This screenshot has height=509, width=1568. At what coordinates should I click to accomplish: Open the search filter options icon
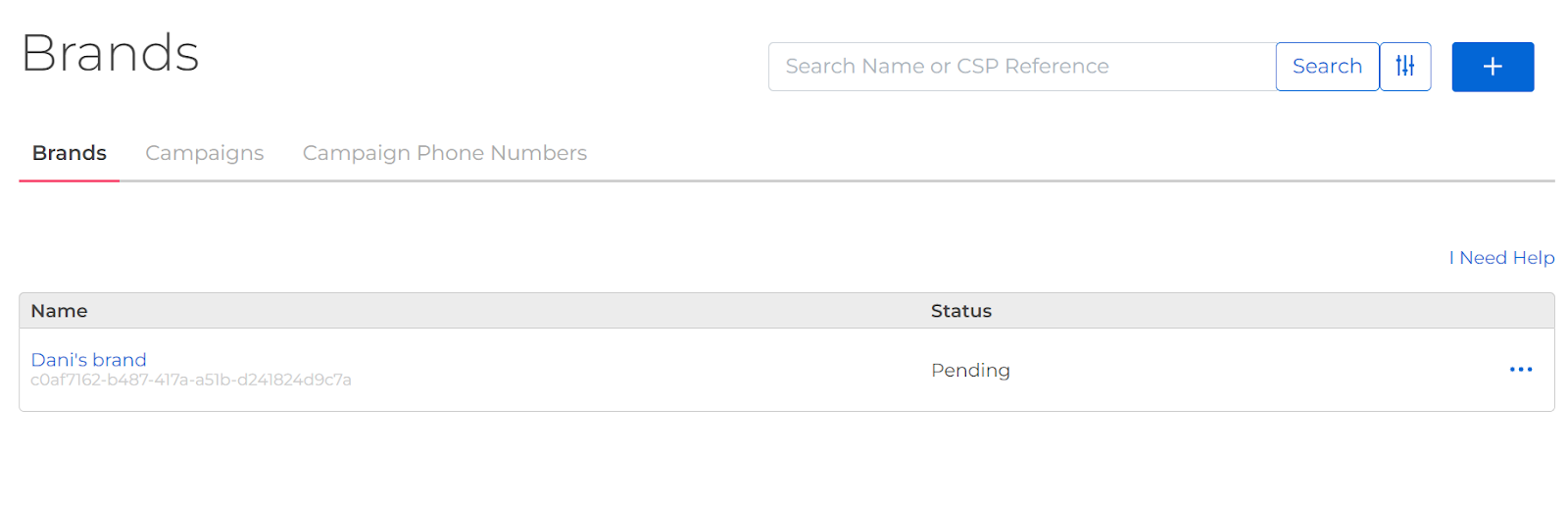(1404, 67)
